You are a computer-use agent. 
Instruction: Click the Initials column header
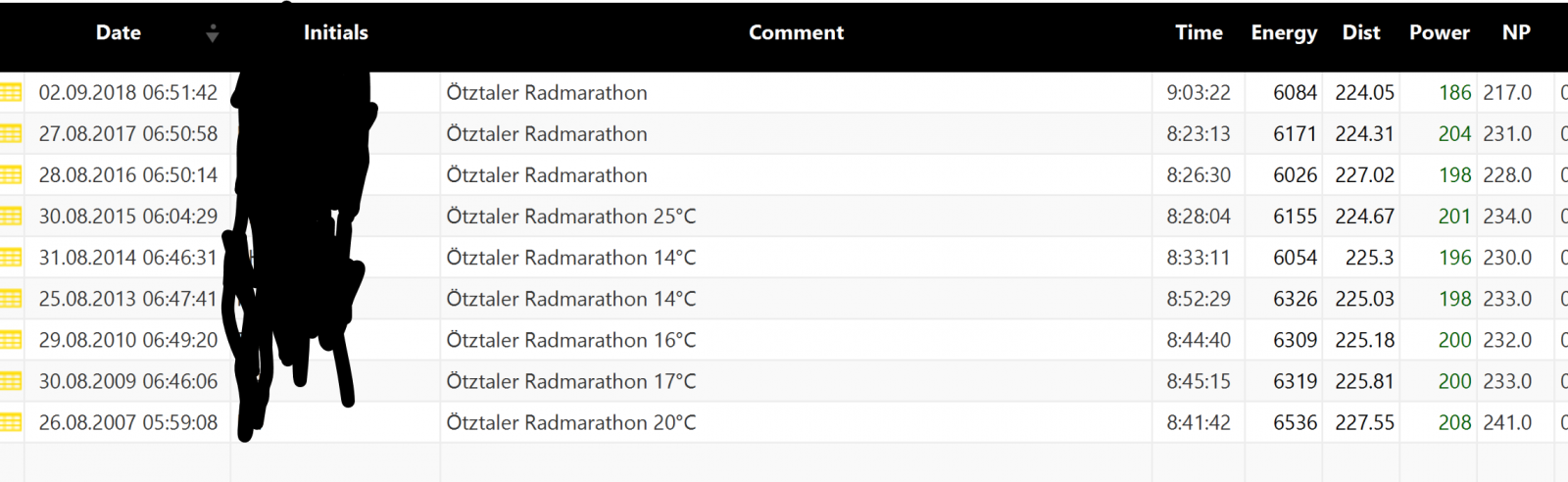pos(335,33)
